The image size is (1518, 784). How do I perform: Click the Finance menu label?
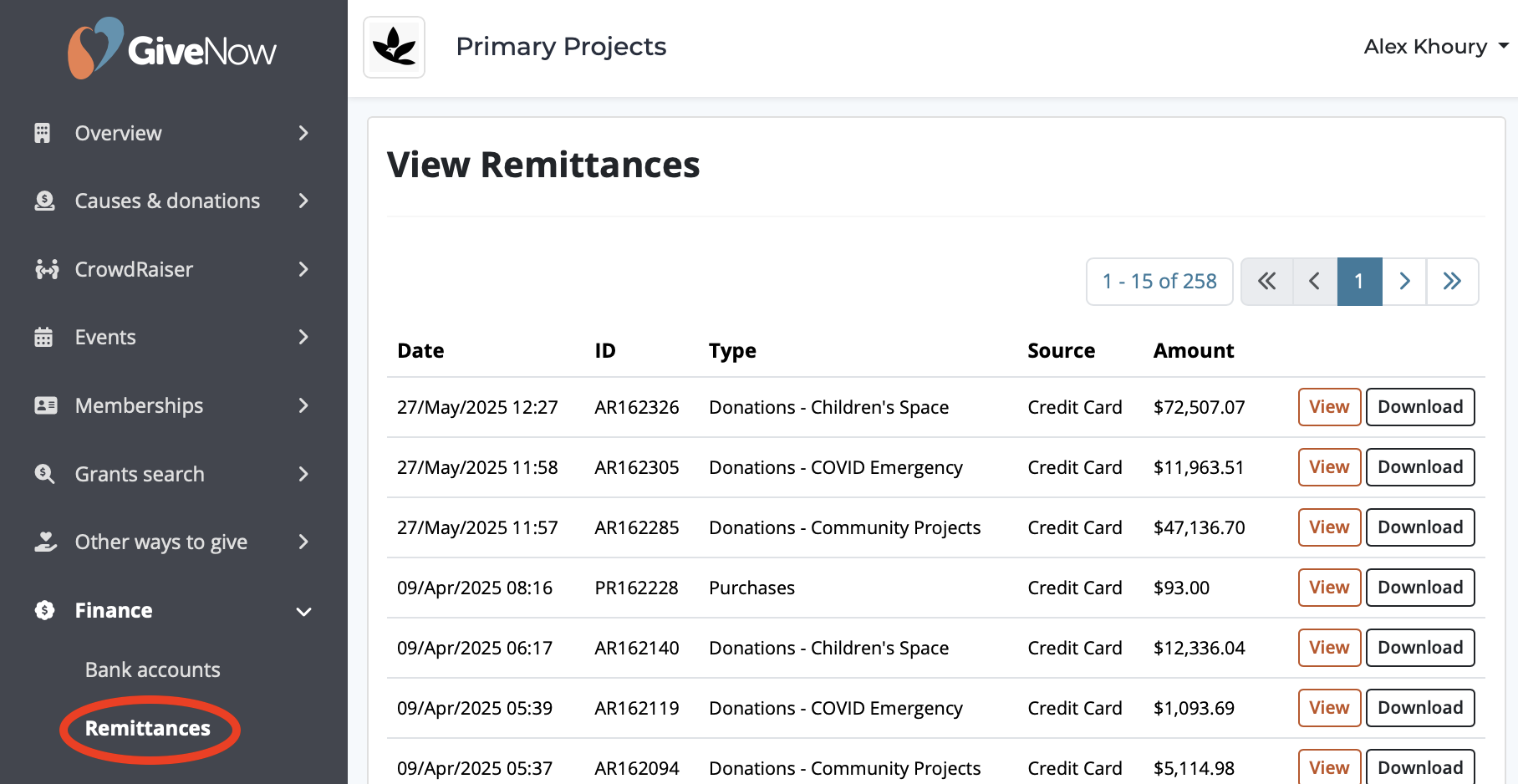(x=114, y=610)
